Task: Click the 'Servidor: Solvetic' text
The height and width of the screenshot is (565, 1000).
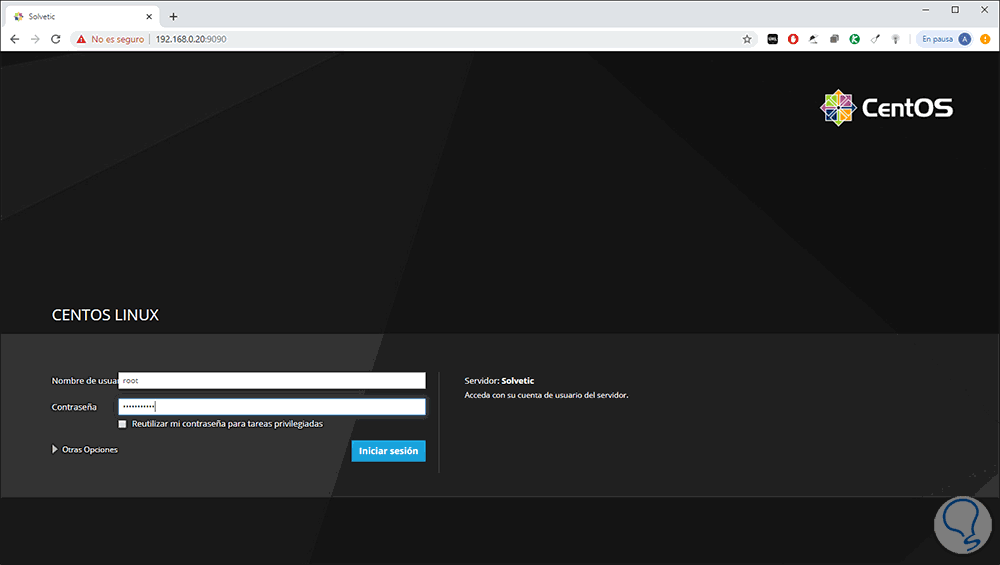Action: tap(499, 381)
